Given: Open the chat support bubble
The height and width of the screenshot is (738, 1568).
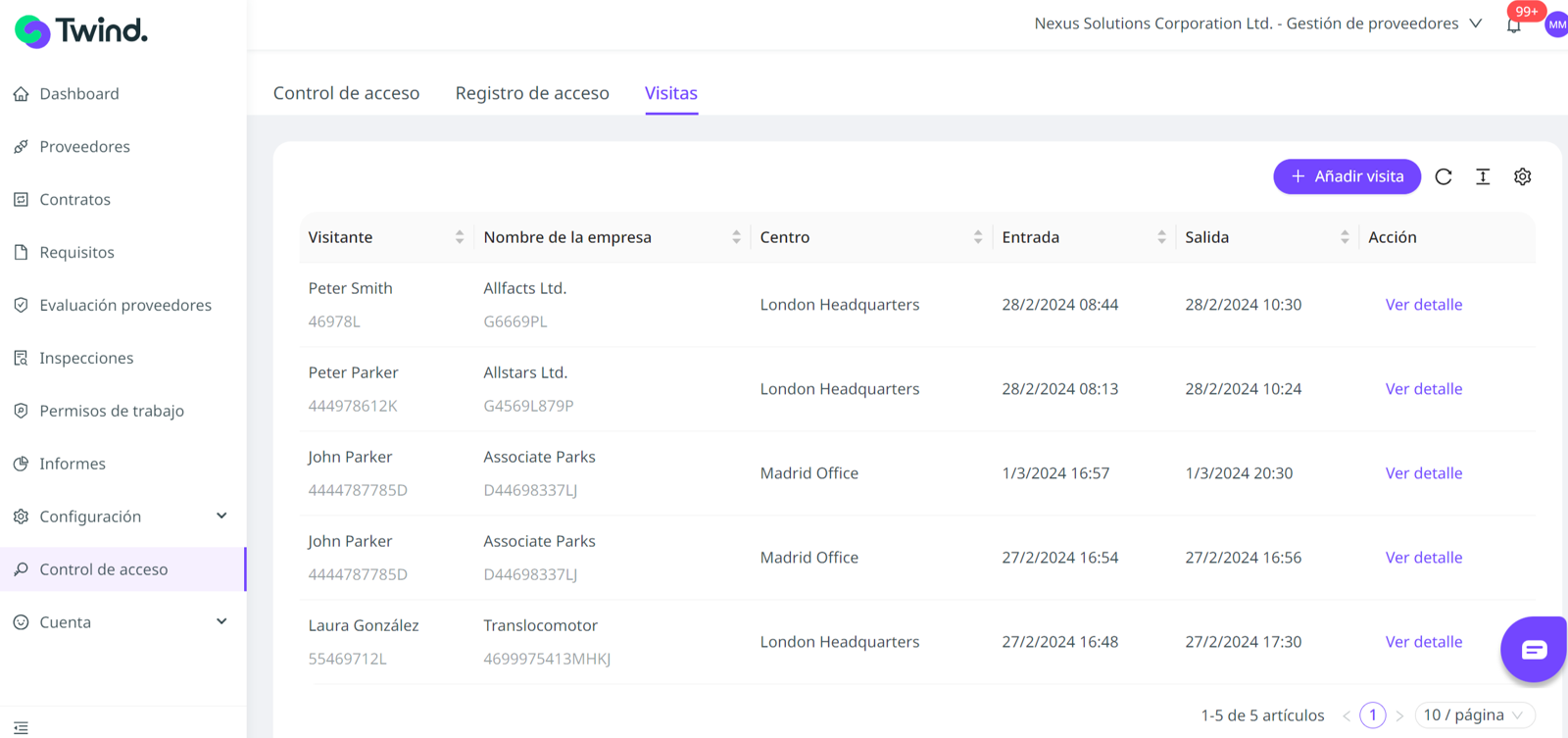Looking at the screenshot, I should pyautogui.click(x=1534, y=649).
